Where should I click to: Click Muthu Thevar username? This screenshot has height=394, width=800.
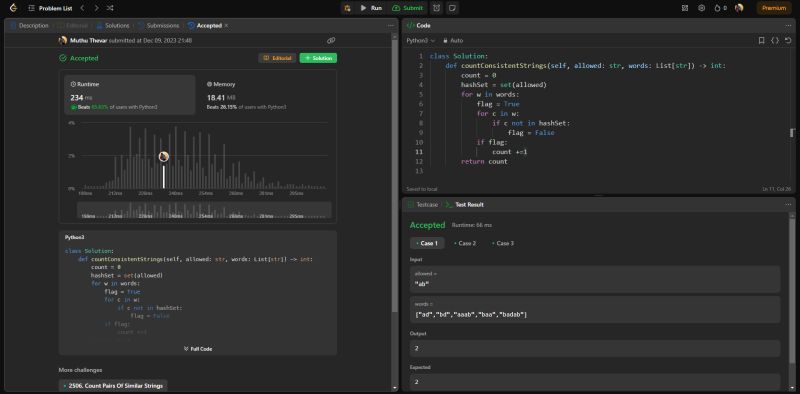89,40
